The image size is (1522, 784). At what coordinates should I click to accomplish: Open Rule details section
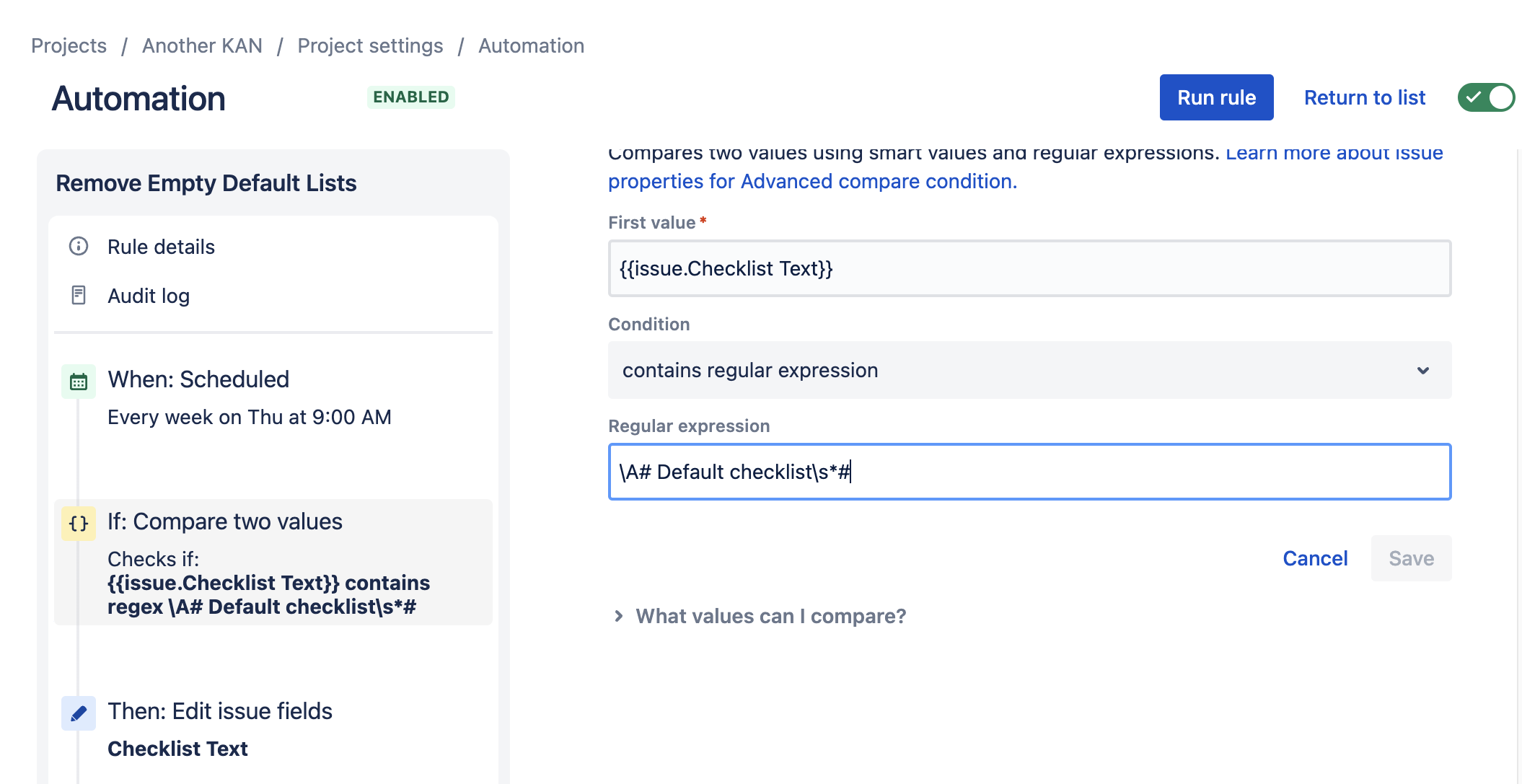coord(161,247)
